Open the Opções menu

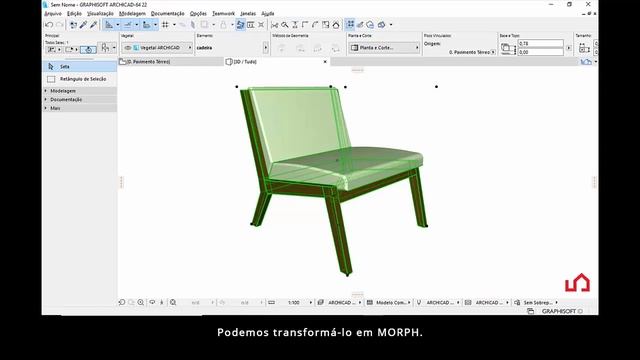(198, 13)
